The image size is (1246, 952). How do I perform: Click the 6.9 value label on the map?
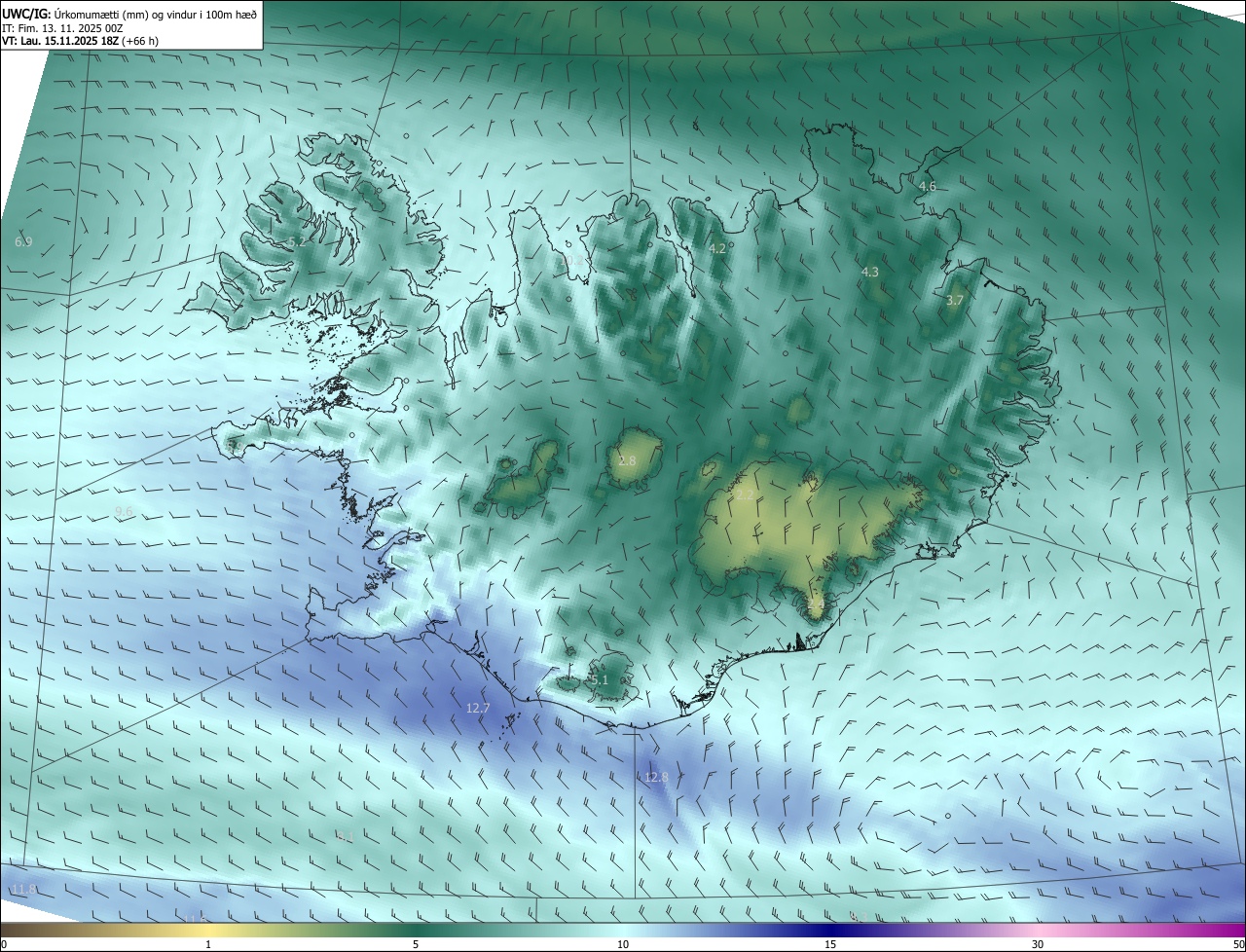click(23, 241)
